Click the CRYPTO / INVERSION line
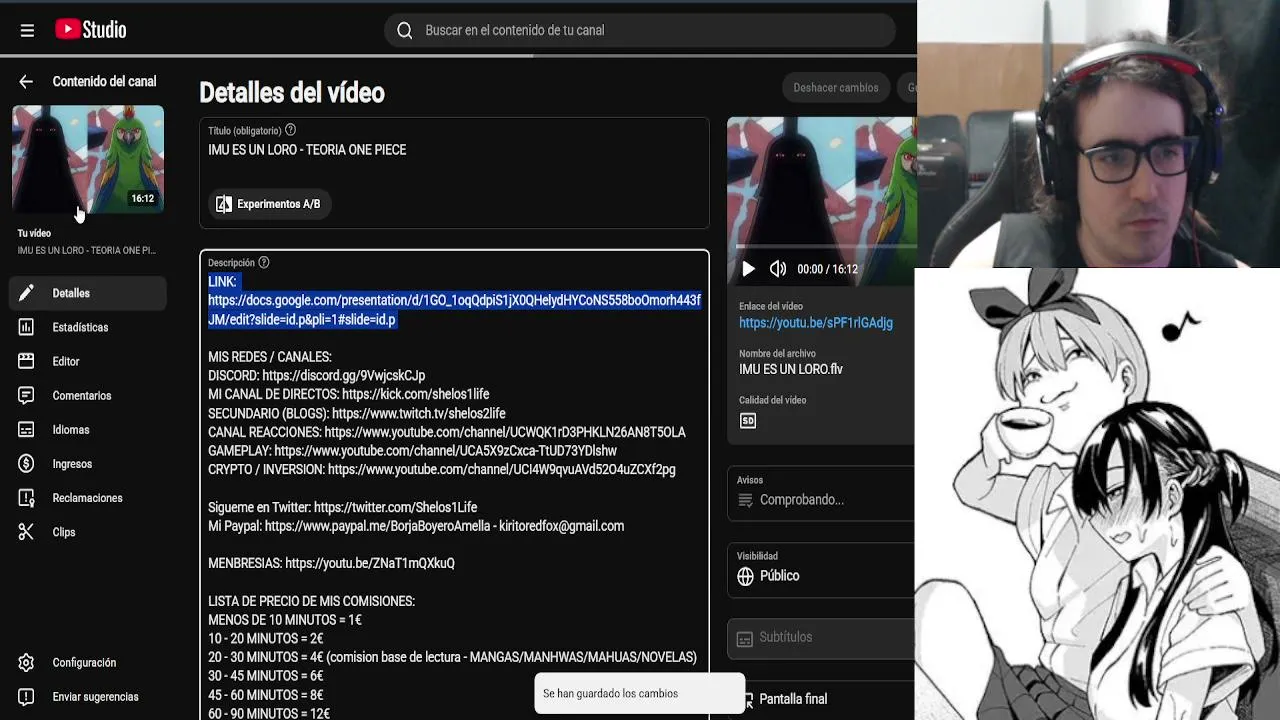1280x720 pixels. pos(442,469)
